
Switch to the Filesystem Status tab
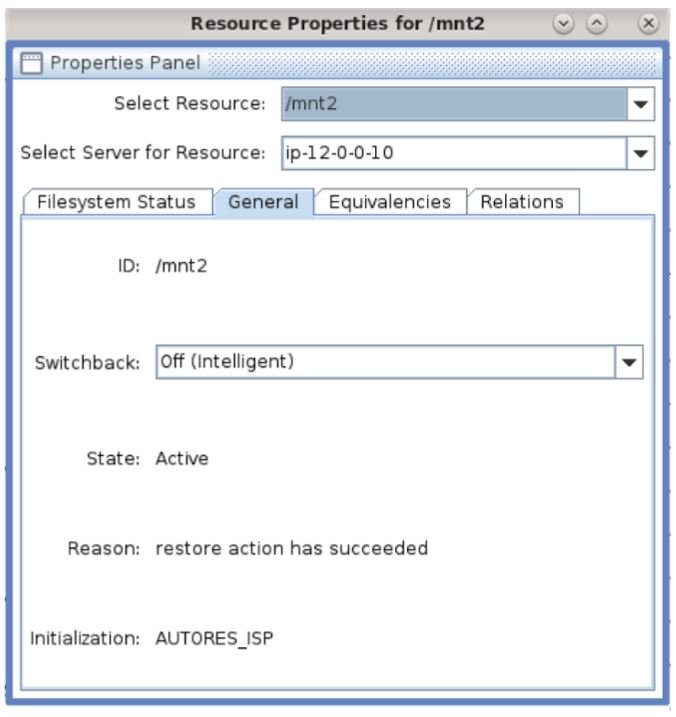(x=116, y=202)
